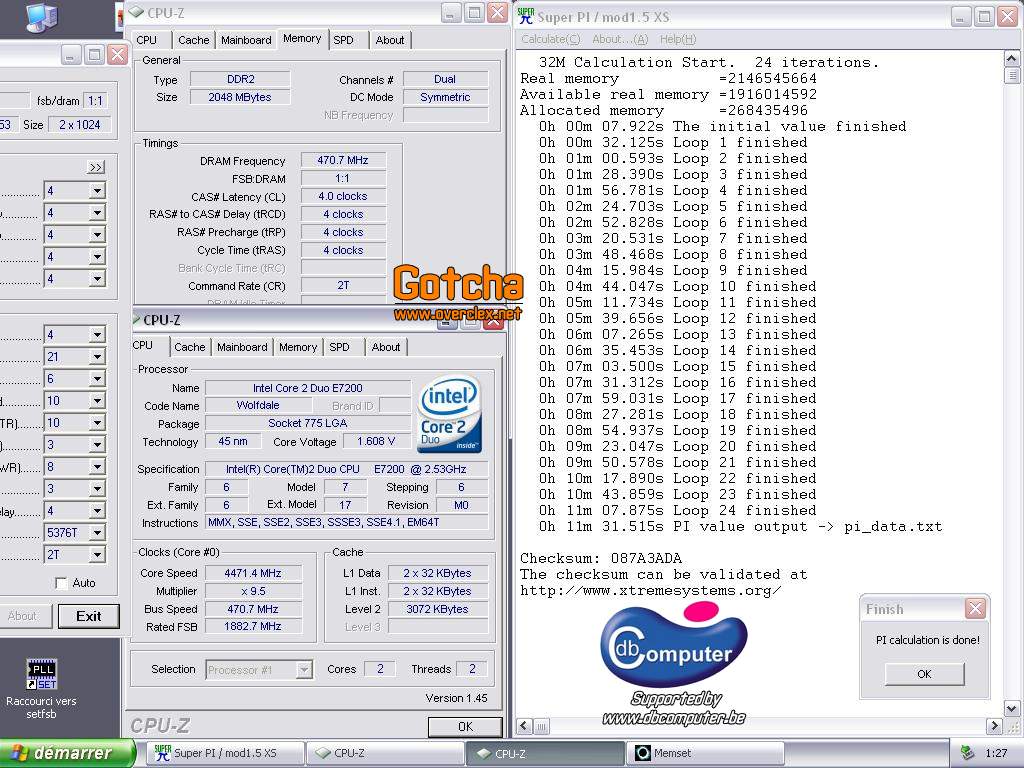
Task: Open the Processor #1 selection dropdown
Action: [x=304, y=669]
